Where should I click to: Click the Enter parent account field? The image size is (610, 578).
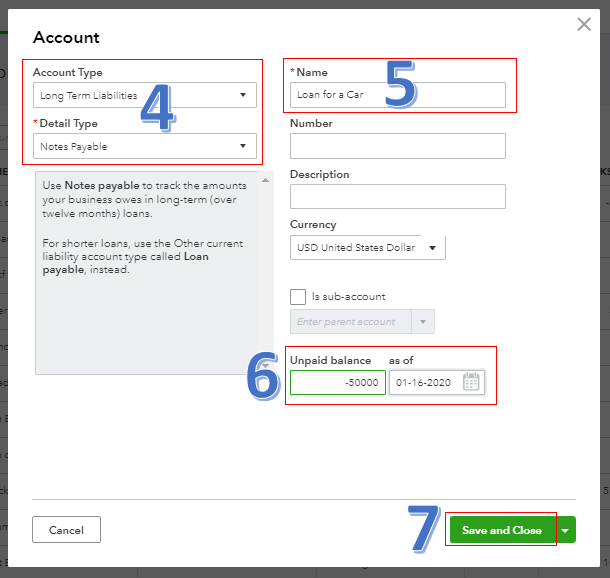[x=351, y=322]
